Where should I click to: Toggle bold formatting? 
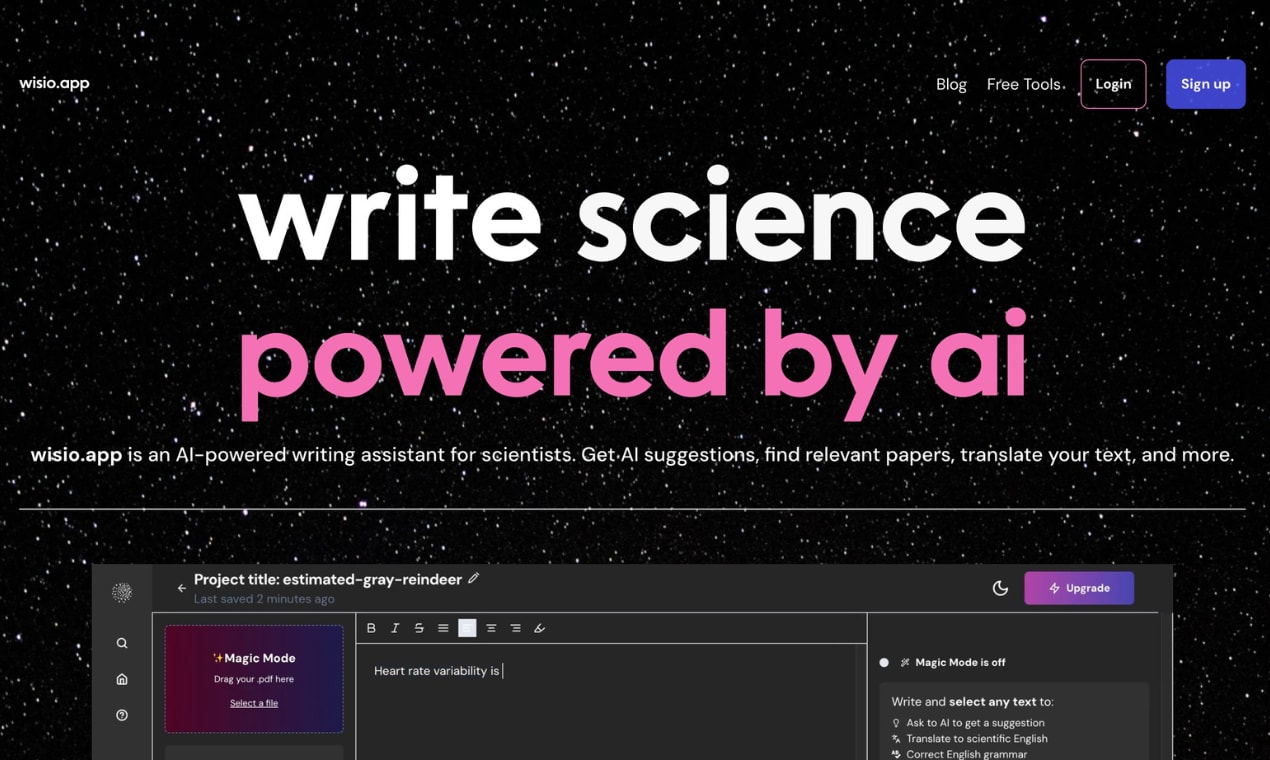tap(371, 628)
